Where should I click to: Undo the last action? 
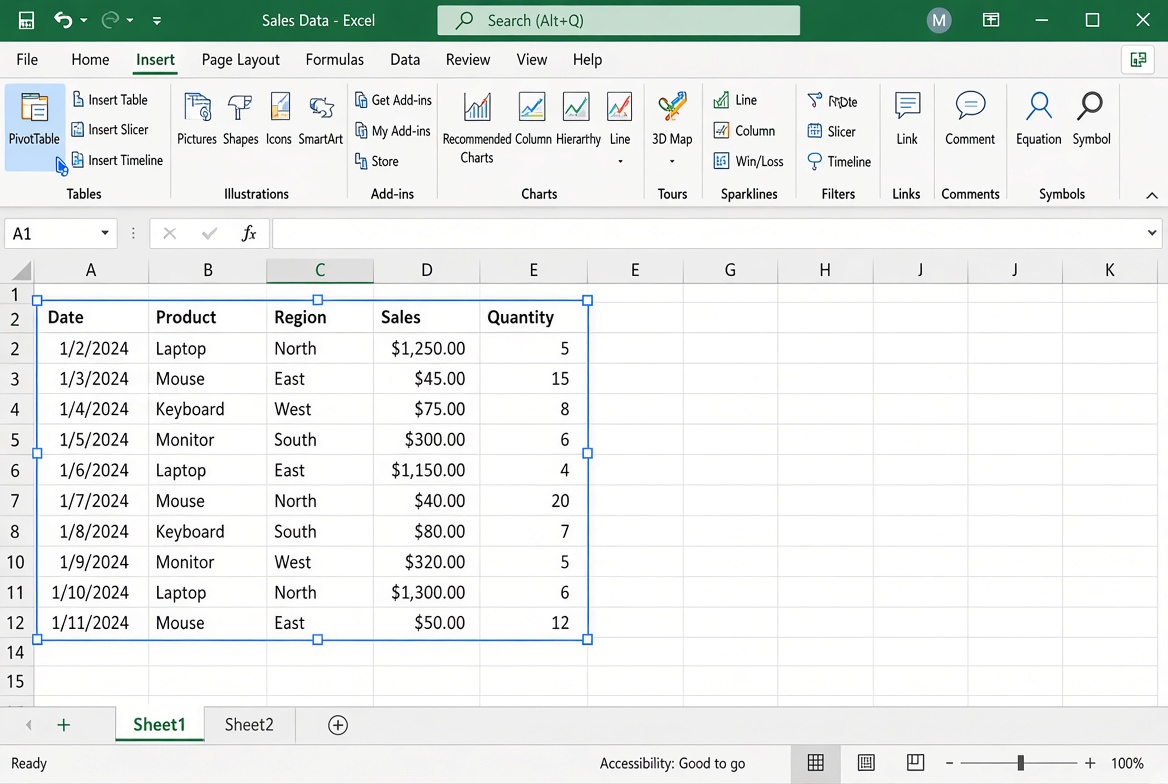63,20
